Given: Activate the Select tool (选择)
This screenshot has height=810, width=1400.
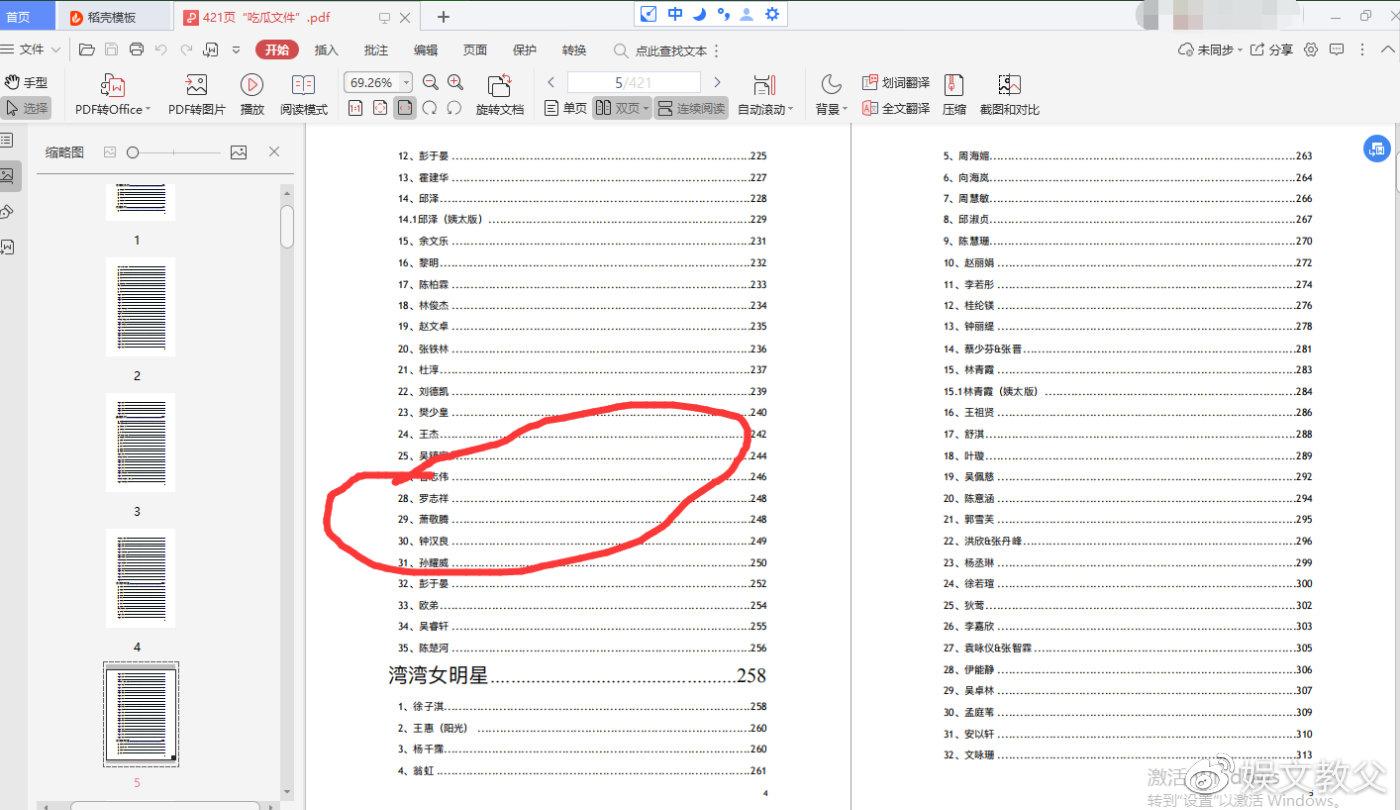Looking at the screenshot, I should point(26,108).
